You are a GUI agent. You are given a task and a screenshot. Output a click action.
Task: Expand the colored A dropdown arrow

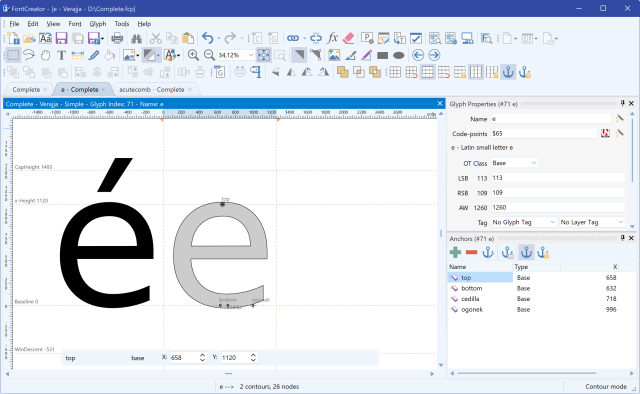click(178, 55)
